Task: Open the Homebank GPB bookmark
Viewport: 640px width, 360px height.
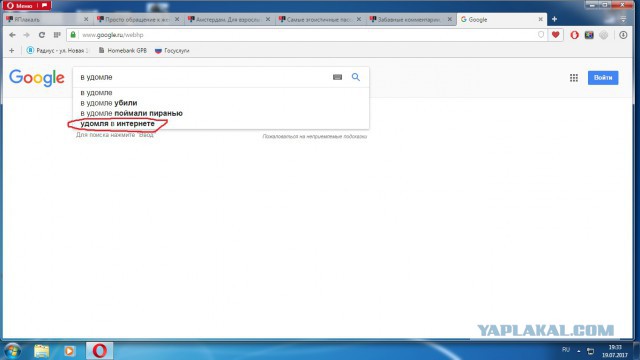Action: click(123, 51)
